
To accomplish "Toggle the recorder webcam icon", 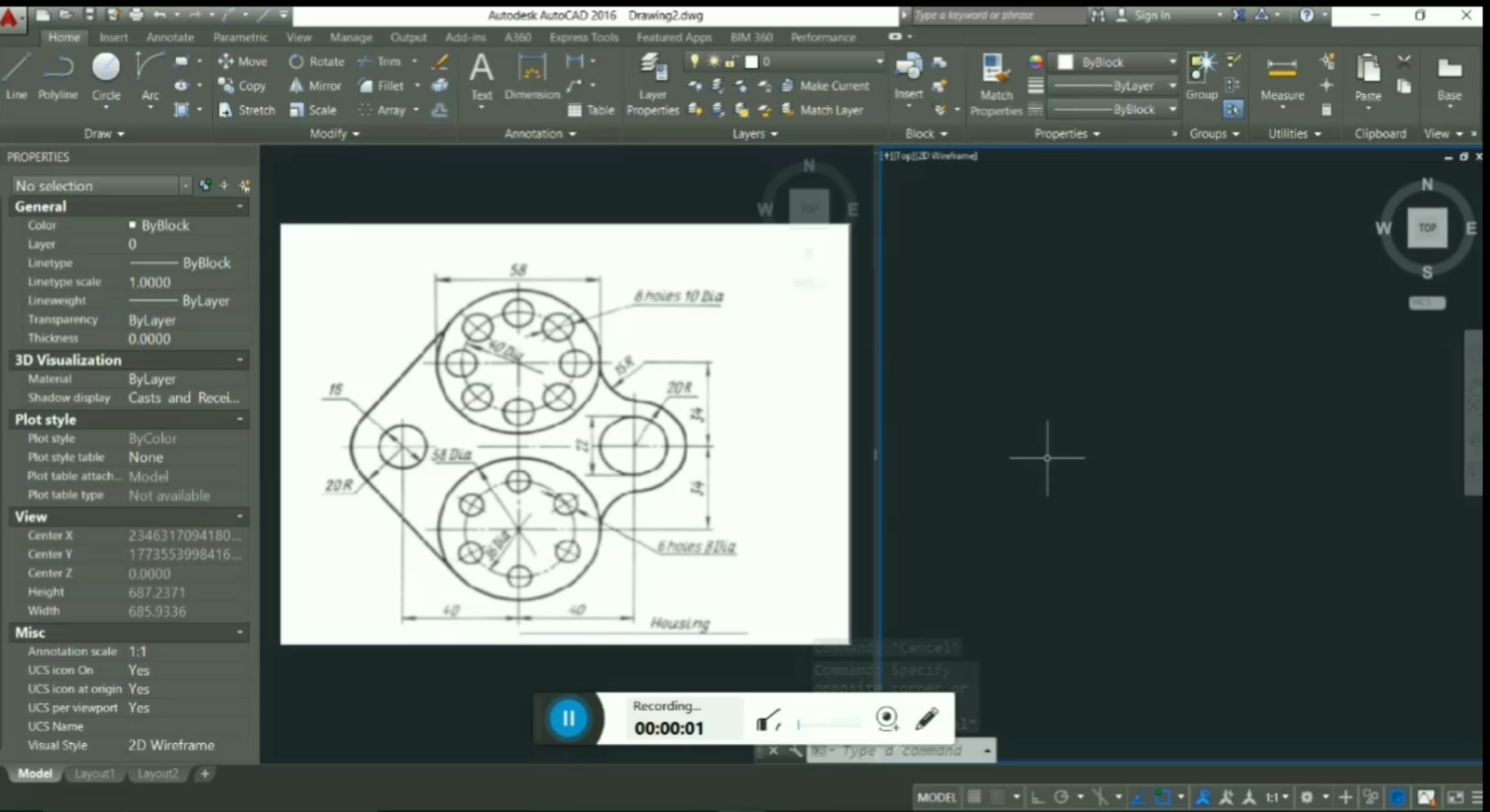I will [x=887, y=718].
